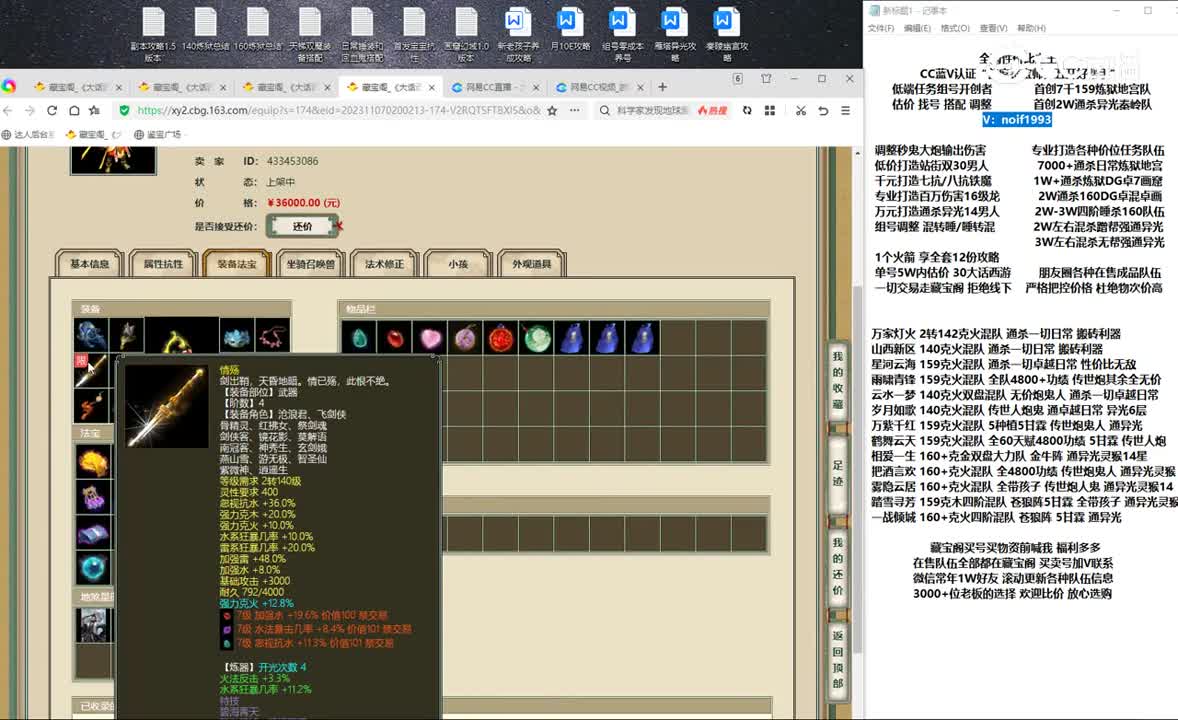Viewport: 1178px width, 720px height.
Task: Click the 地煞星 character thumbnail in the left panel
Action: [93, 624]
